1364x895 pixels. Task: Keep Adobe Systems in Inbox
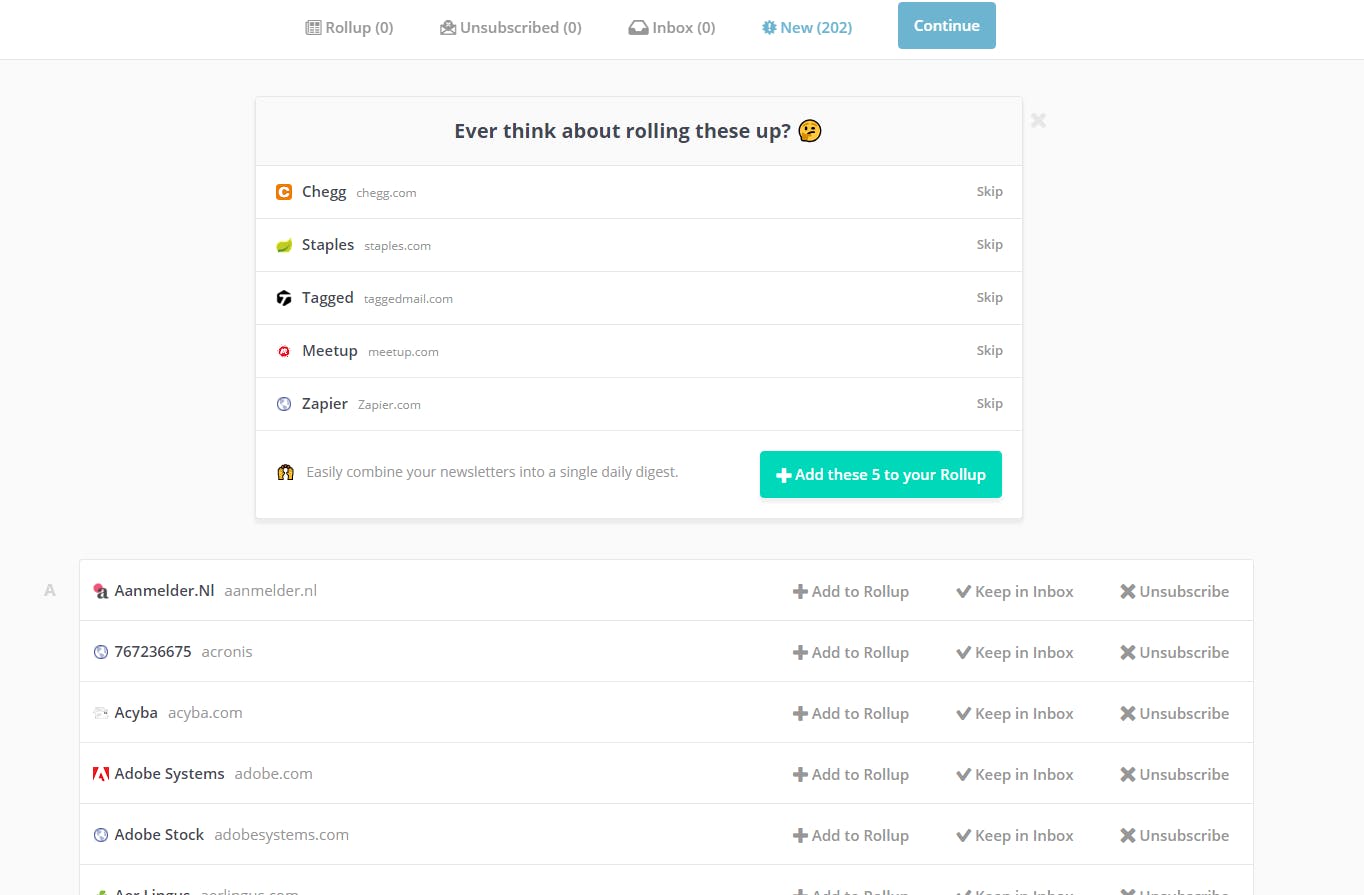(1015, 774)
